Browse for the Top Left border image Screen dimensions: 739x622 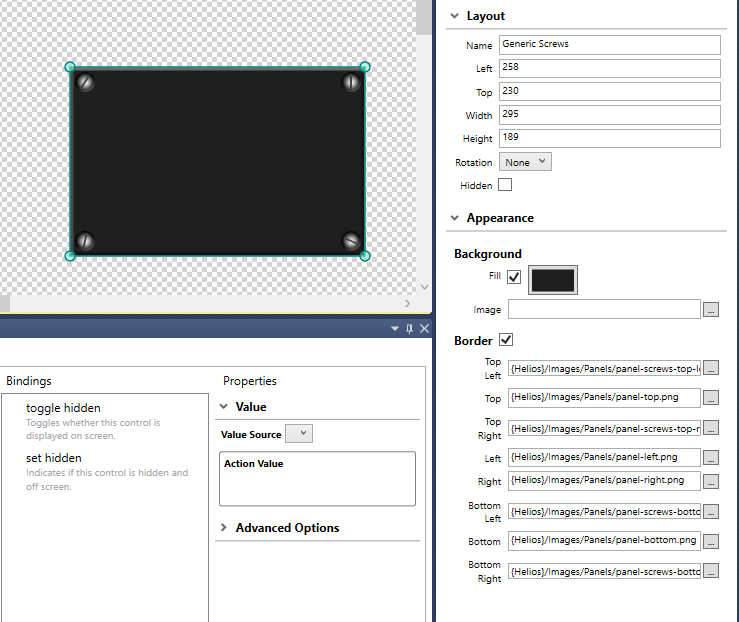tap(711, 368)
